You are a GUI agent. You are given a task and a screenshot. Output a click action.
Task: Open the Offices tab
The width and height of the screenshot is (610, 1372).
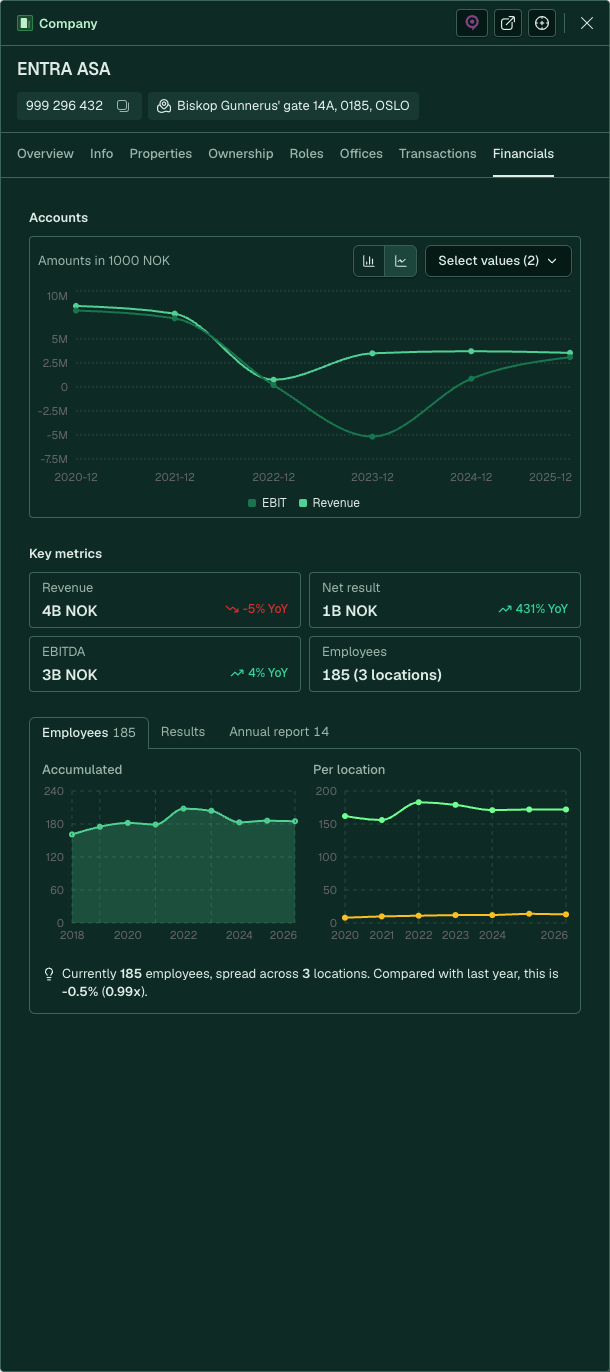(361, 154)
